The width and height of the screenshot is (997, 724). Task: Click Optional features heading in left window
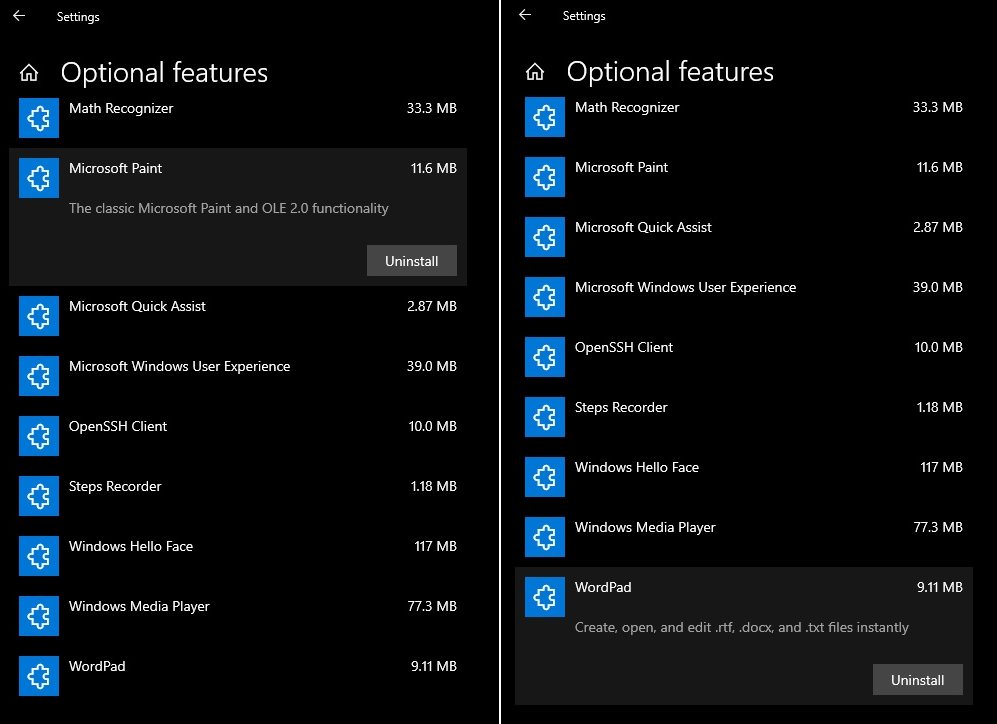point(164,73)
